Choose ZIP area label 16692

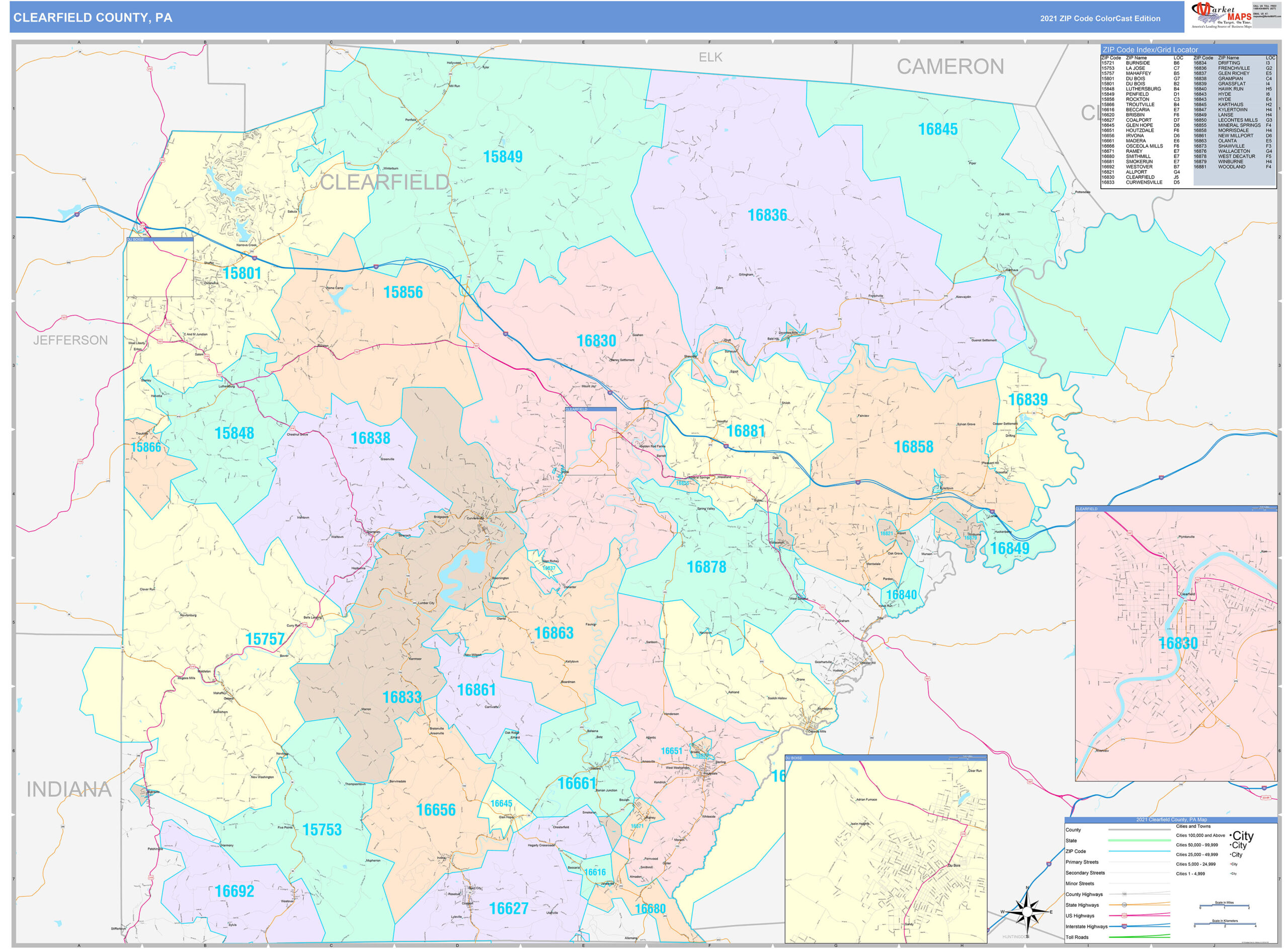(x=234, y=892)
